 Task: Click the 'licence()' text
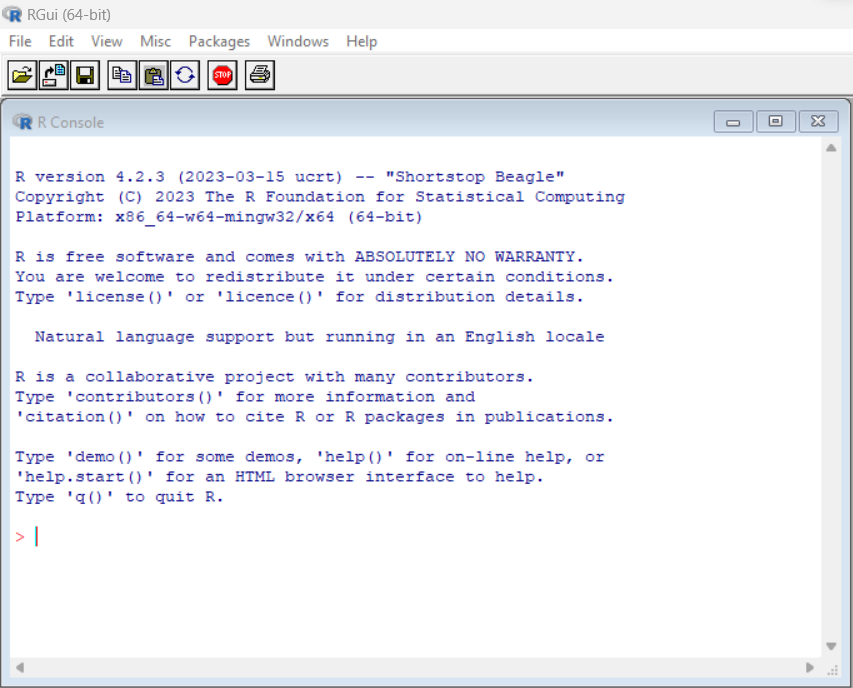[x=269, y=297]
